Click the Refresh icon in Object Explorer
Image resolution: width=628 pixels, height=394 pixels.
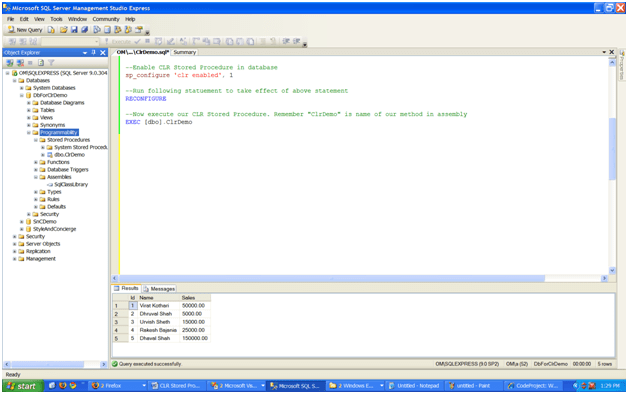click(x=41, y=62)
